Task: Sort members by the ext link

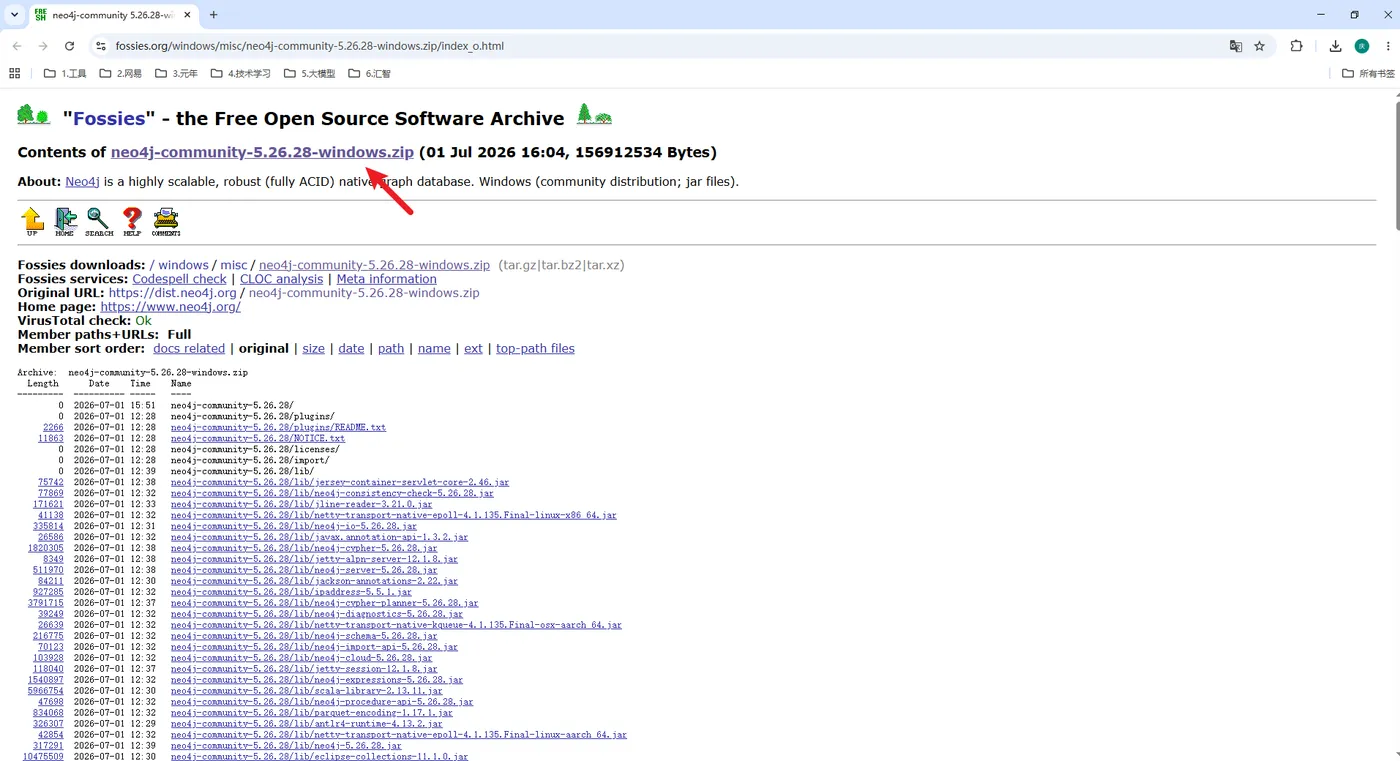Action: pyautogui.click(x=473, y=349)
